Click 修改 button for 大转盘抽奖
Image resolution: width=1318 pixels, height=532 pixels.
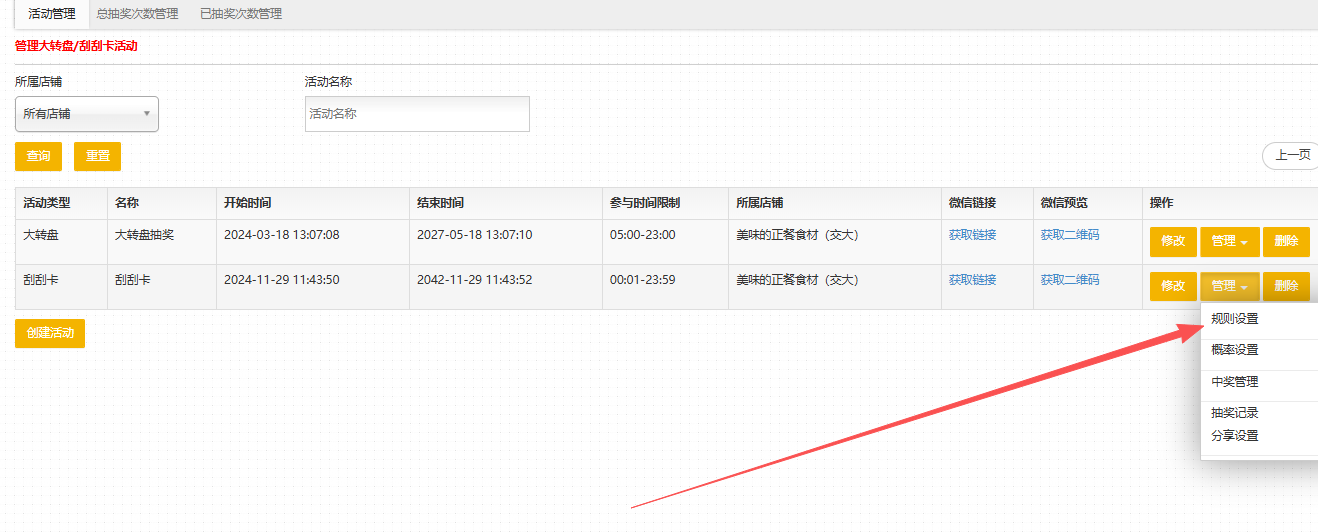[x=1173, y=241]
